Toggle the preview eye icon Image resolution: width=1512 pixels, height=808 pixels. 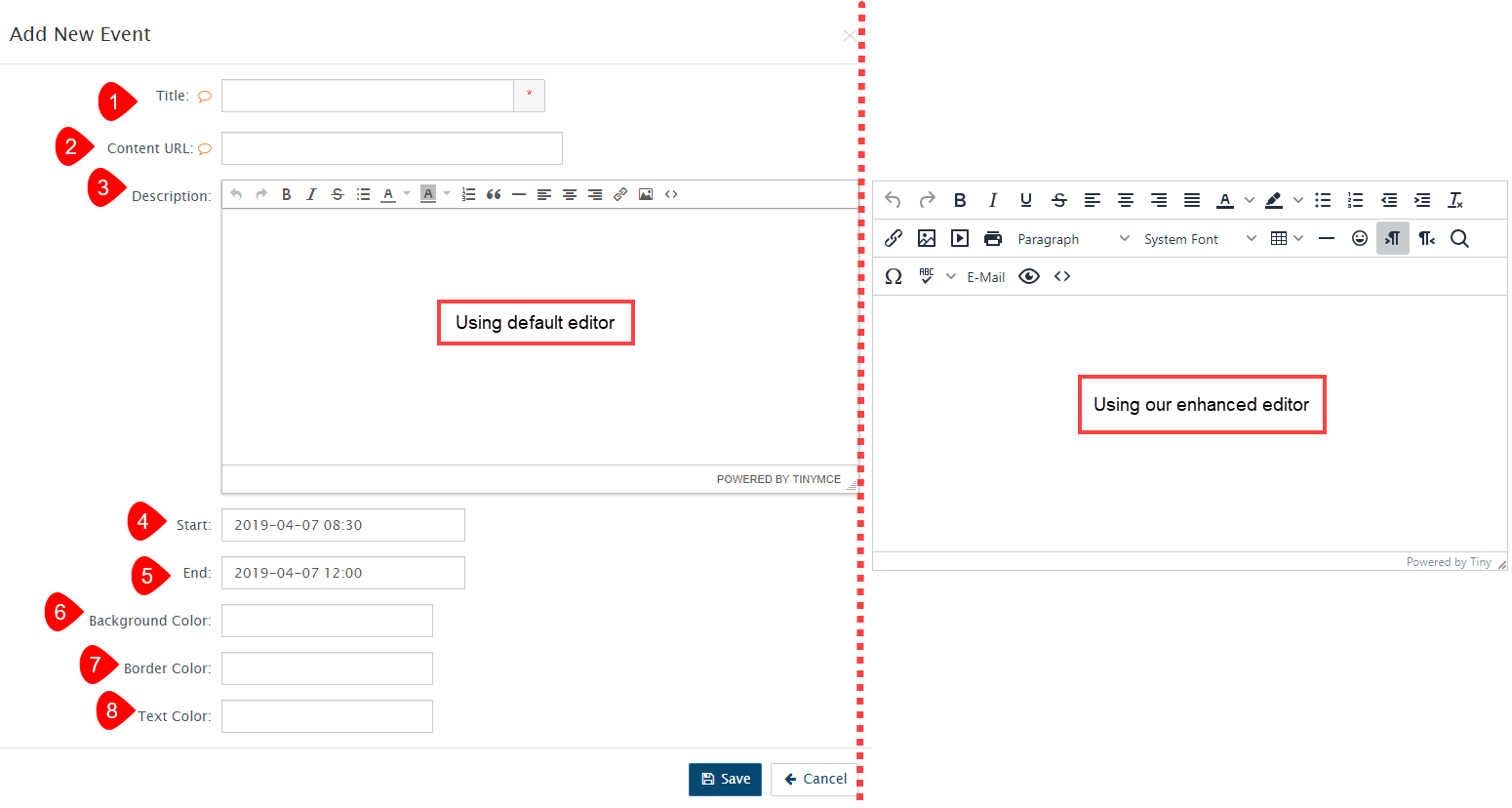1028,276
